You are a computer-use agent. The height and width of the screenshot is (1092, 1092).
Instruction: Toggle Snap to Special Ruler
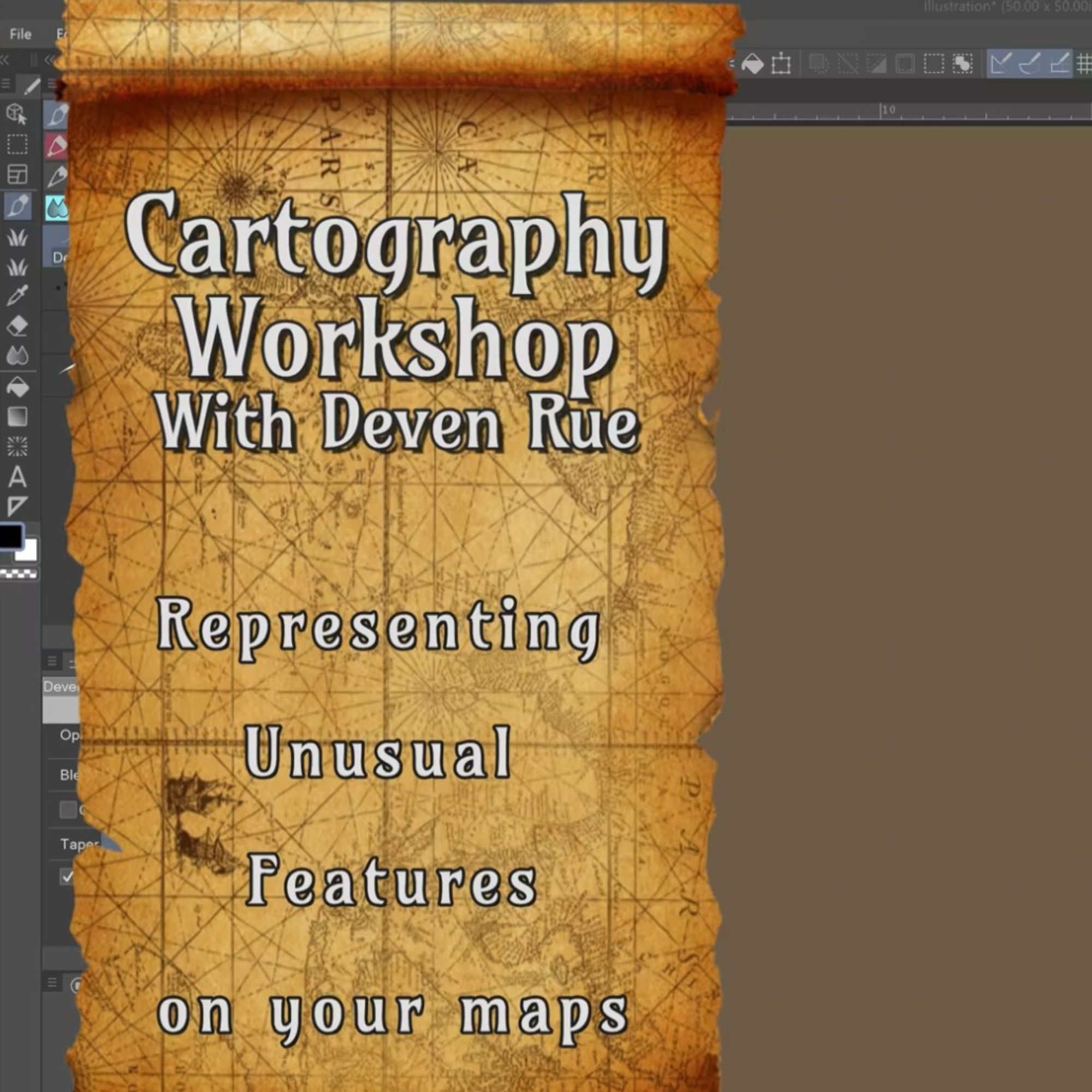coord(1029,64)
